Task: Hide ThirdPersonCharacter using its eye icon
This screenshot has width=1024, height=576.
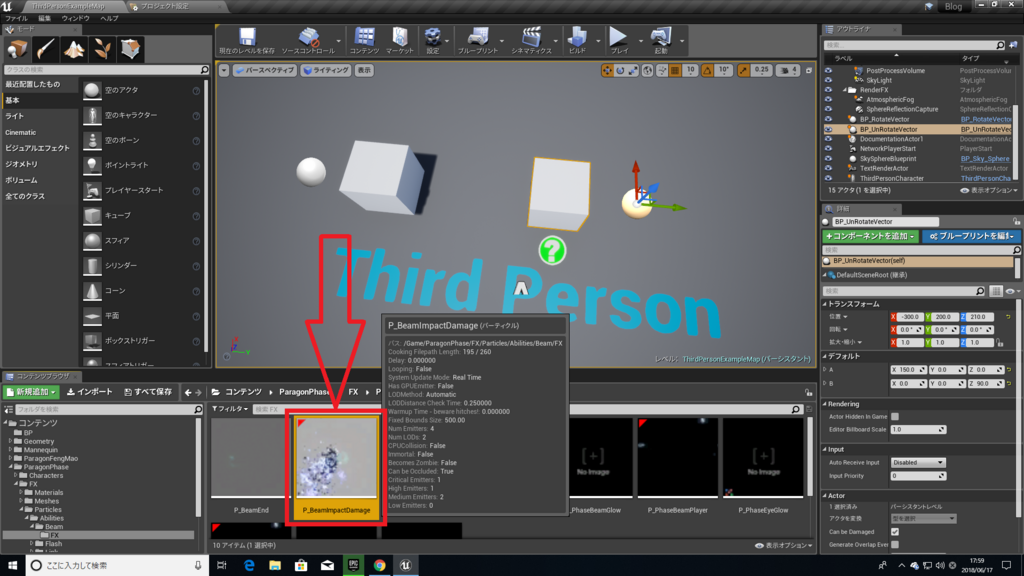Action: tap(828, 178)
